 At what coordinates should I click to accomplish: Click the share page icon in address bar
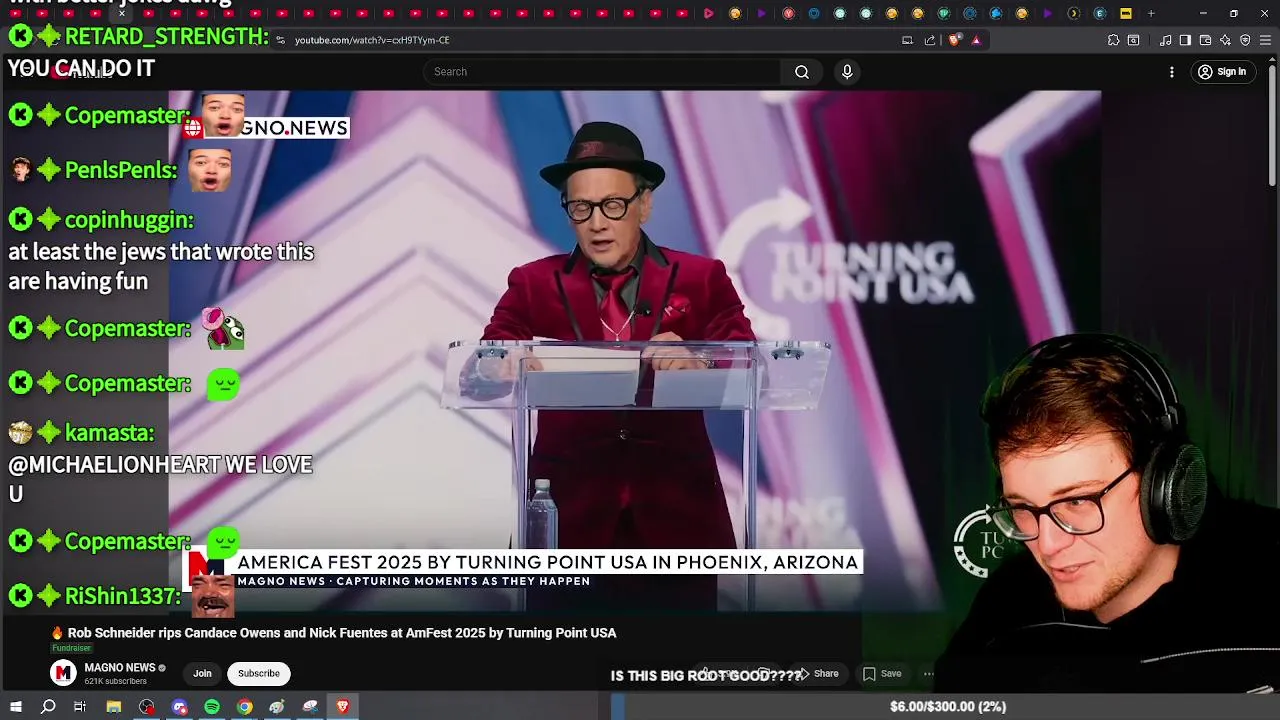[930, 40]
